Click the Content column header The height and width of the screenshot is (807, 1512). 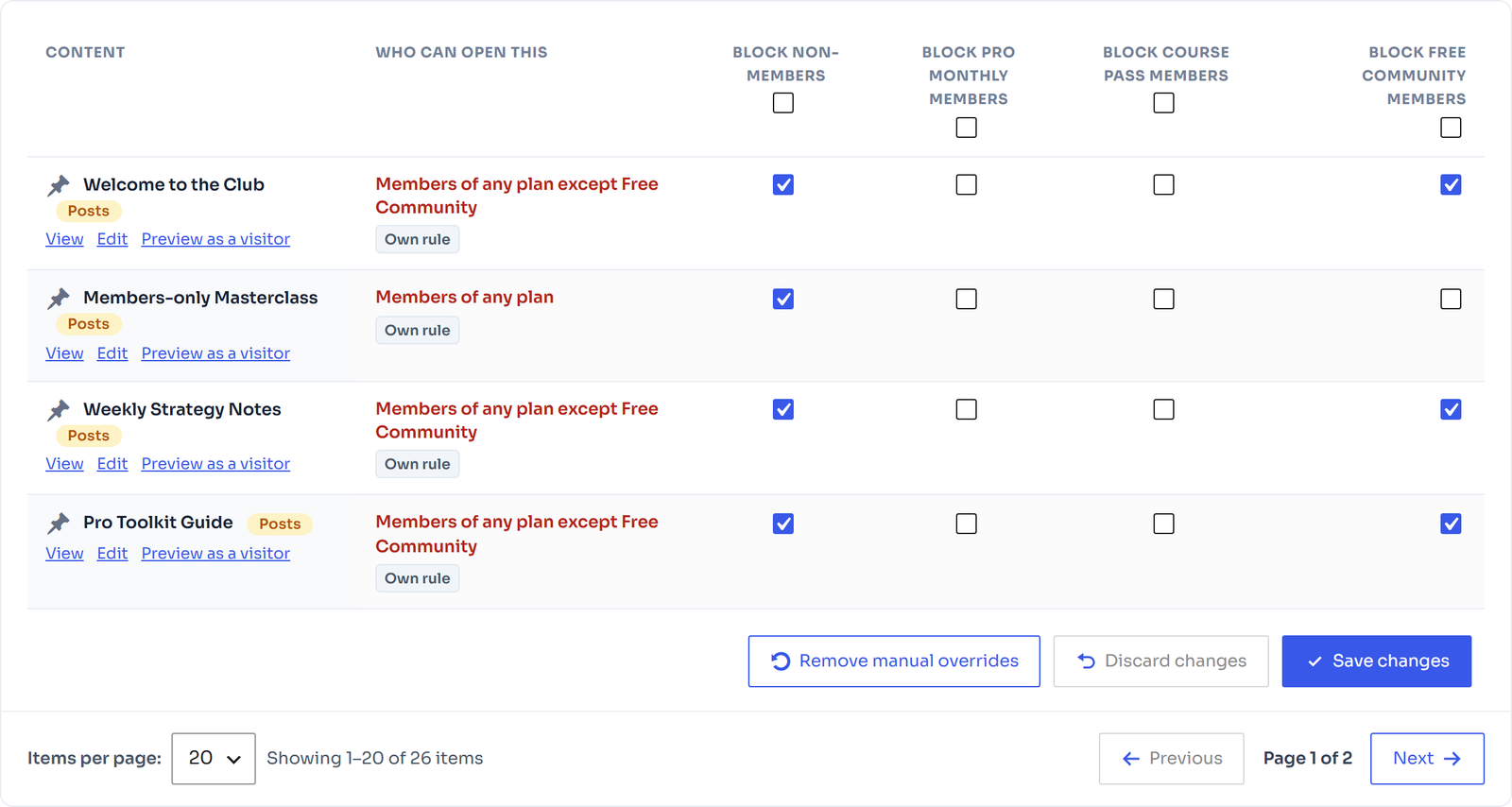pyautogui.click(x=85, y=53)
